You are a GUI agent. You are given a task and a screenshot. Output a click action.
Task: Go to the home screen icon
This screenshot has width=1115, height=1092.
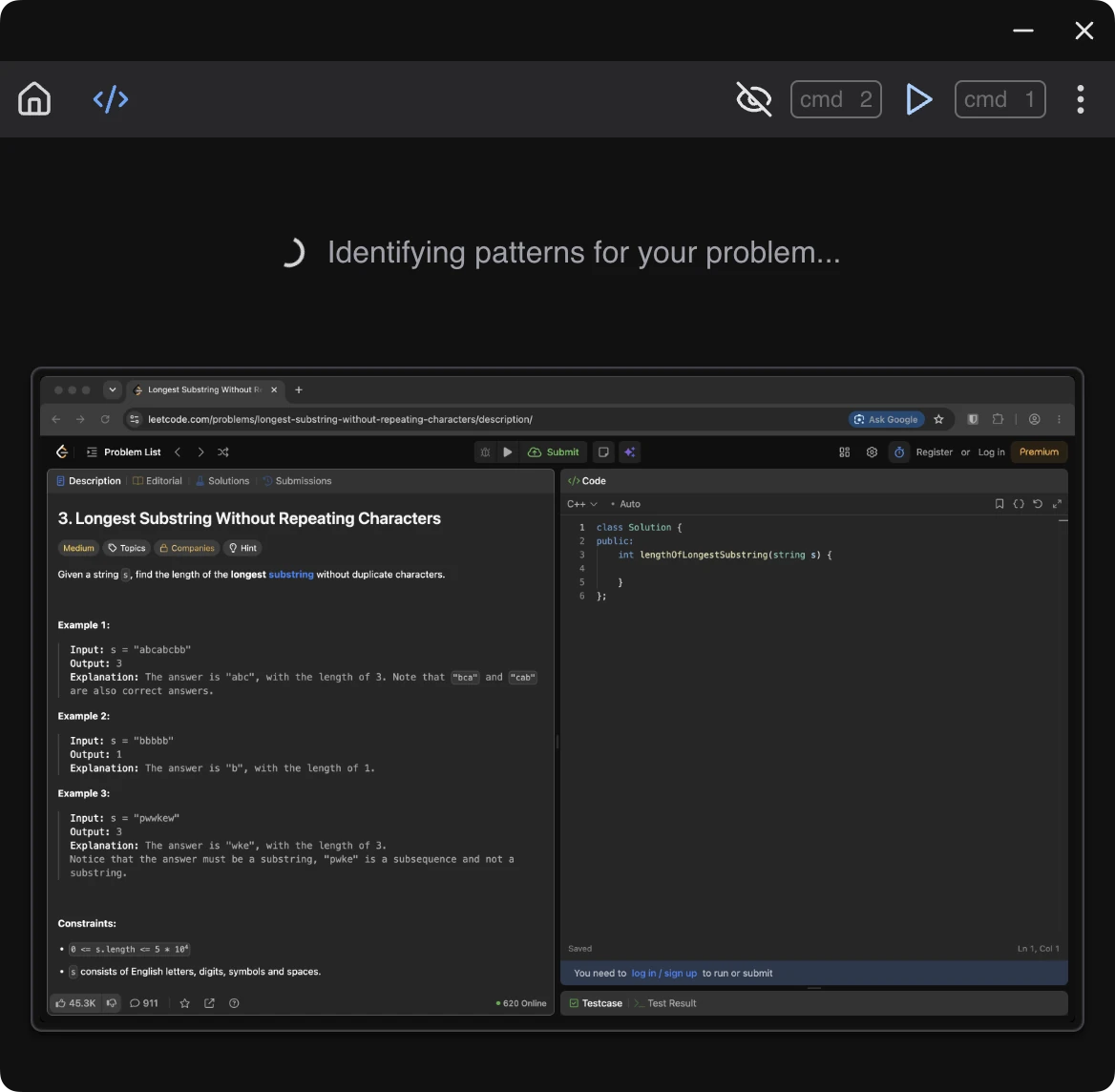coord(34,99)
